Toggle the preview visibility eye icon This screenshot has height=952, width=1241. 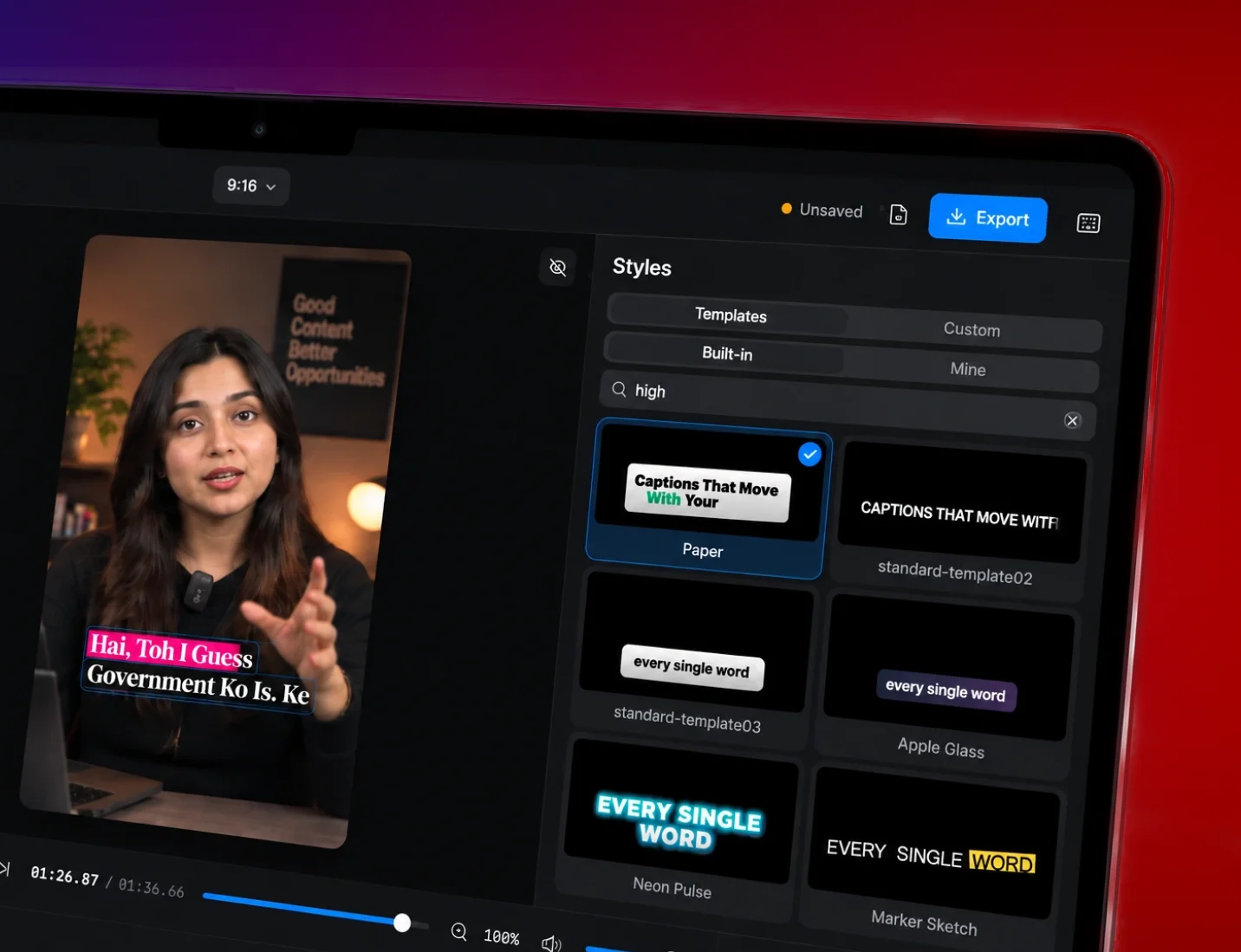(x=558, y=268)
